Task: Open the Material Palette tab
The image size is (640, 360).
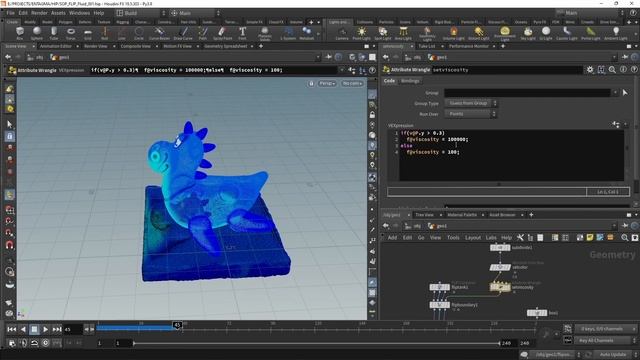Action: pos(462,215)
